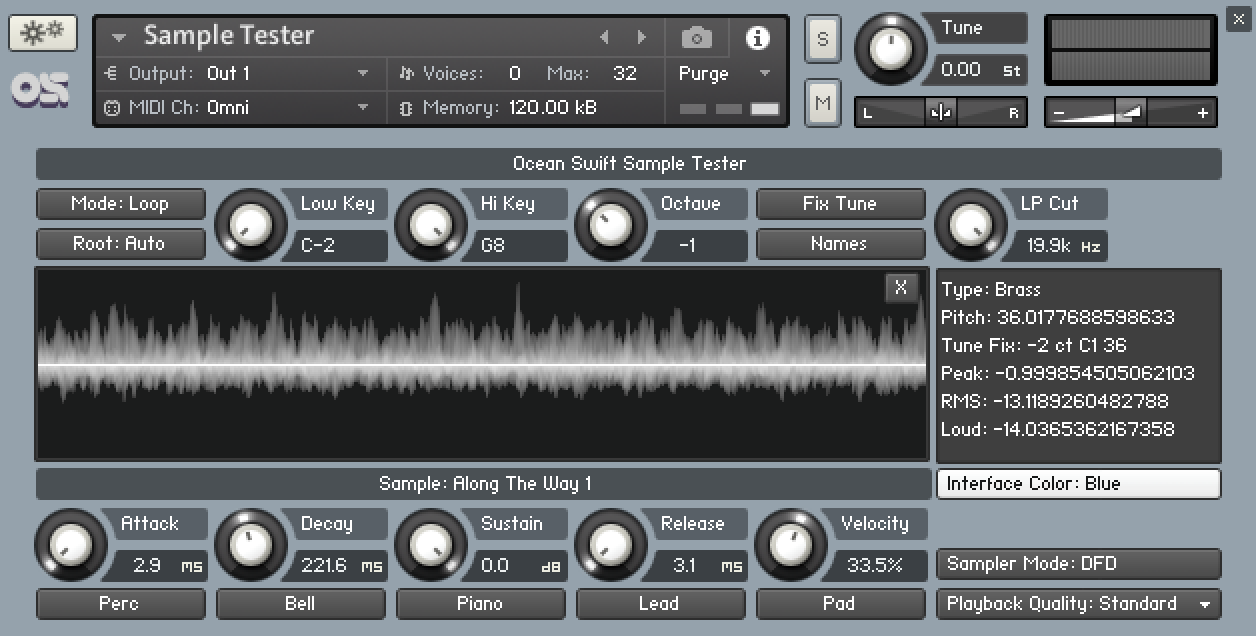This screenshot has height=636, width=1256.
Task: Click the Attack envelope knob
Action: [x=71, y=544]
